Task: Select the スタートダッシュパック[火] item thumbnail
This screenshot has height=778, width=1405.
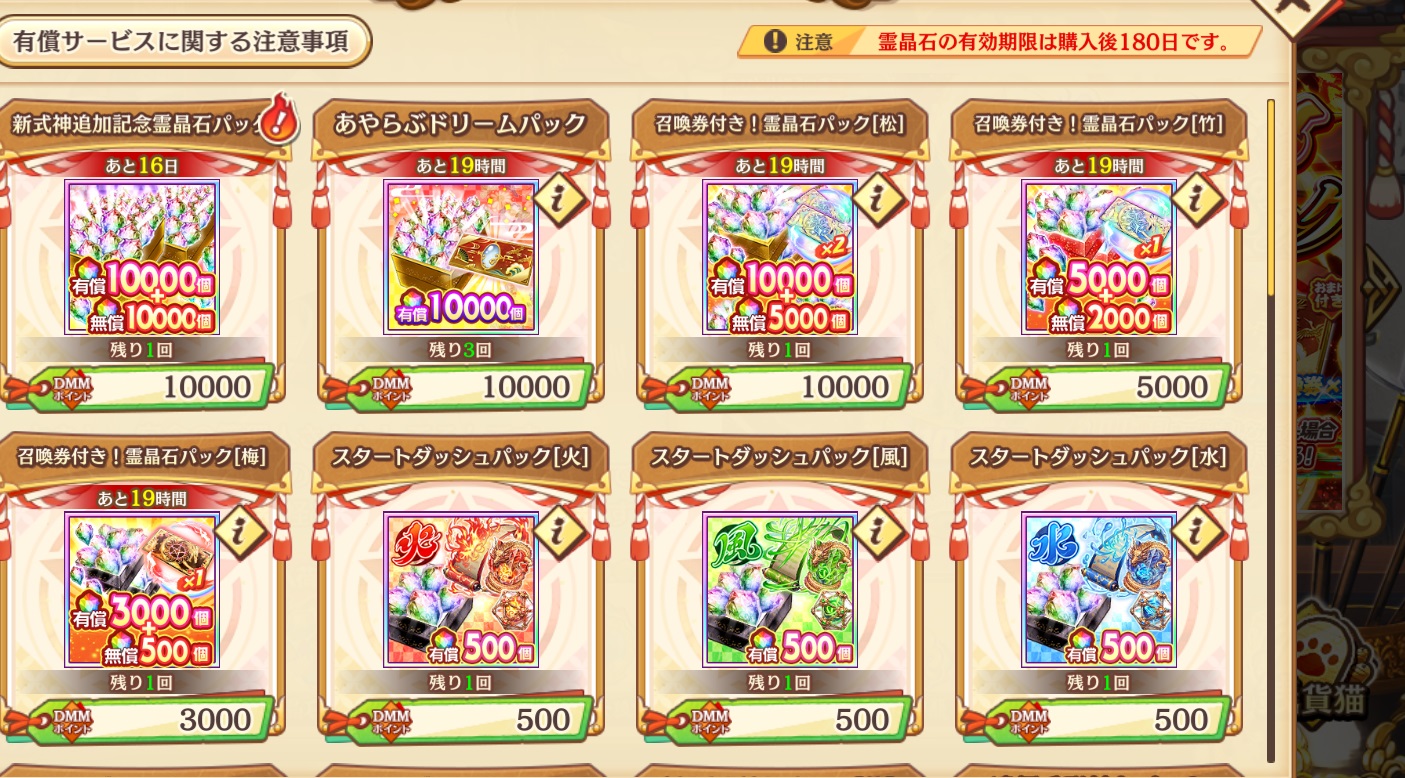Action: (x=461, y=589)
